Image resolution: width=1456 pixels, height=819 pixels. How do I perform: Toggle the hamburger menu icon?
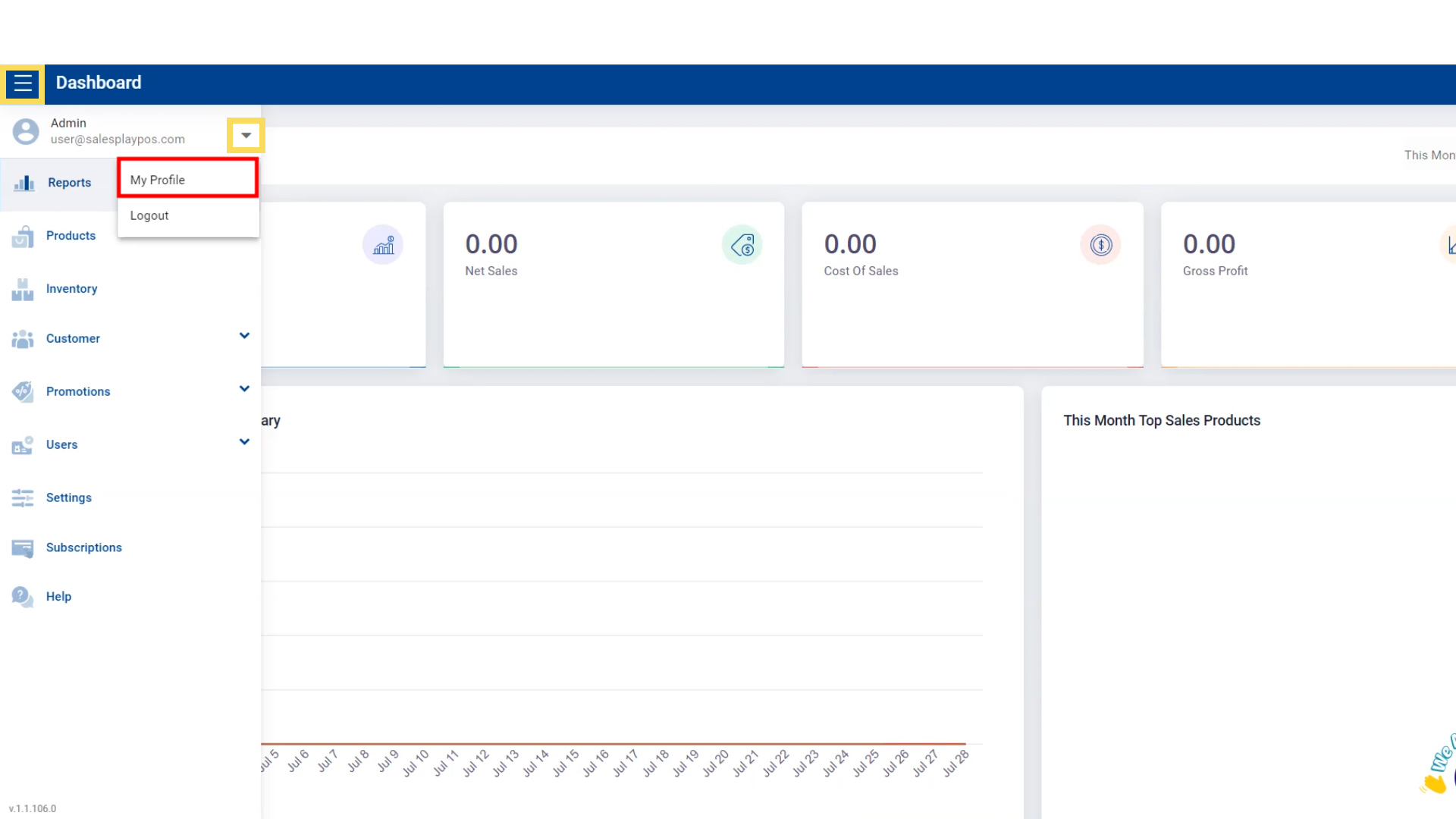(23, 83)
